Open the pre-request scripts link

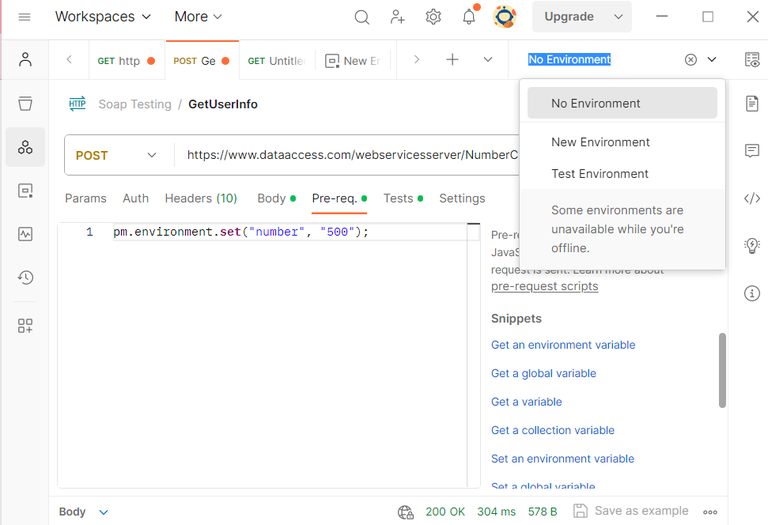pyautogui.click(x=544, y=286)
